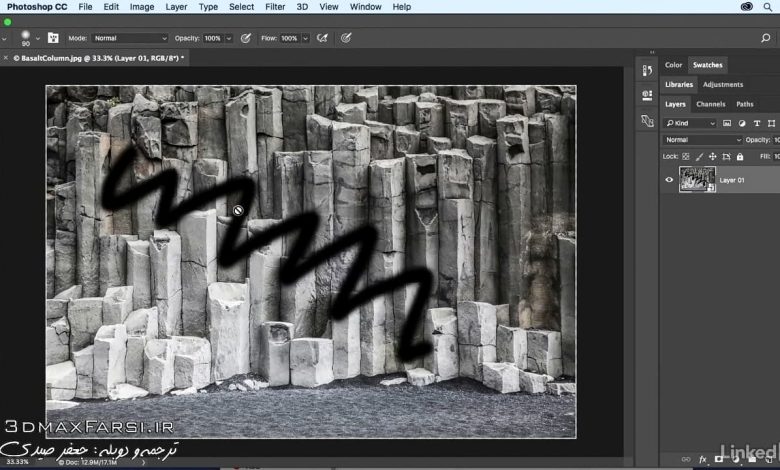The image size is (780, 470).
Task: Select the BasaltColumn.jpg document tab
Action: pos(98,58)
